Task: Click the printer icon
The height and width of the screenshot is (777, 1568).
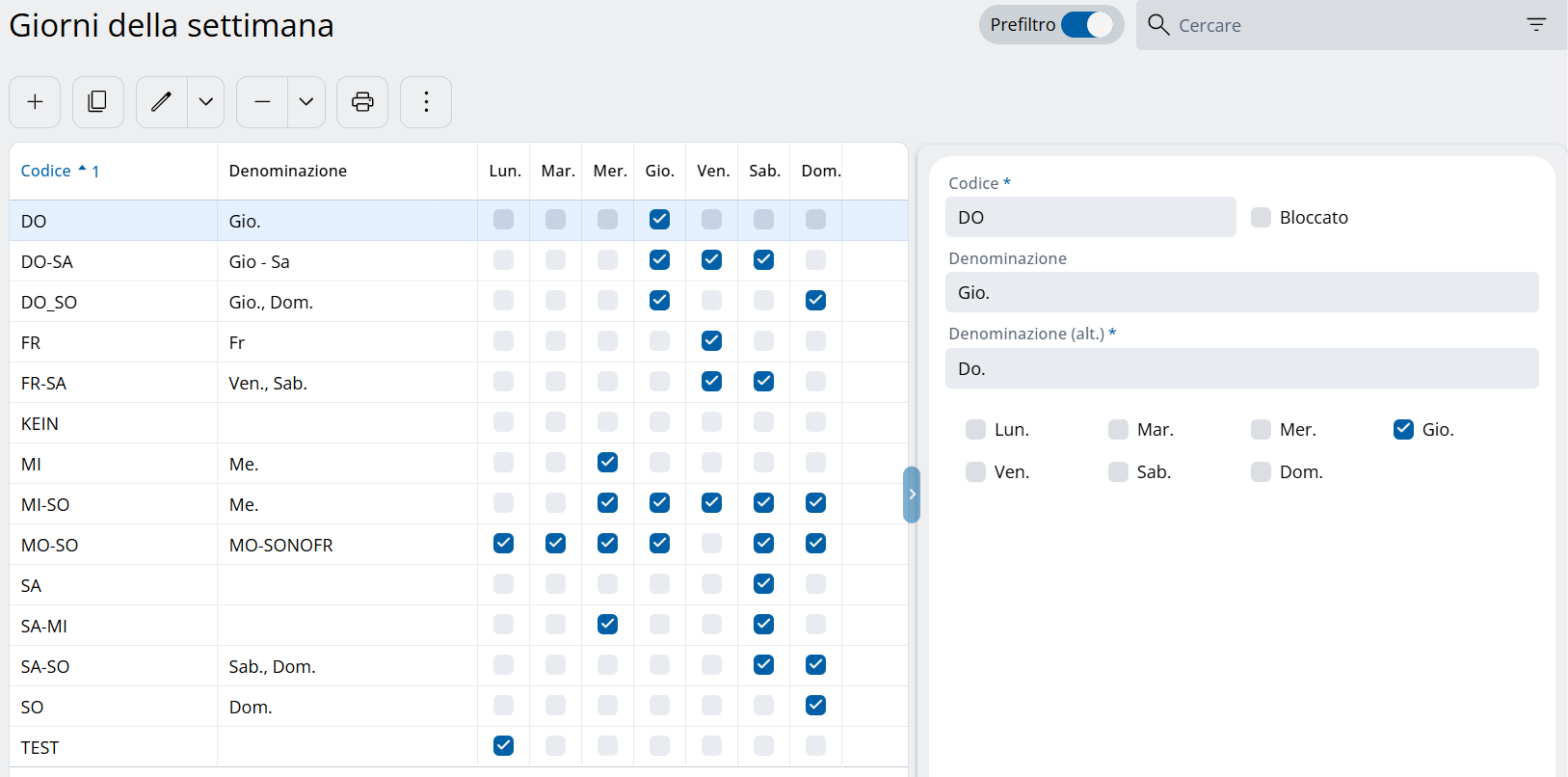Action: [362, 102]
